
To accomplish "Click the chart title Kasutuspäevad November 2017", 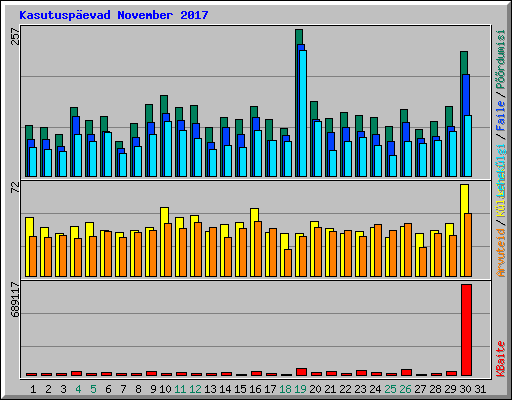I will pyautogui.click(x=114, y=15).
